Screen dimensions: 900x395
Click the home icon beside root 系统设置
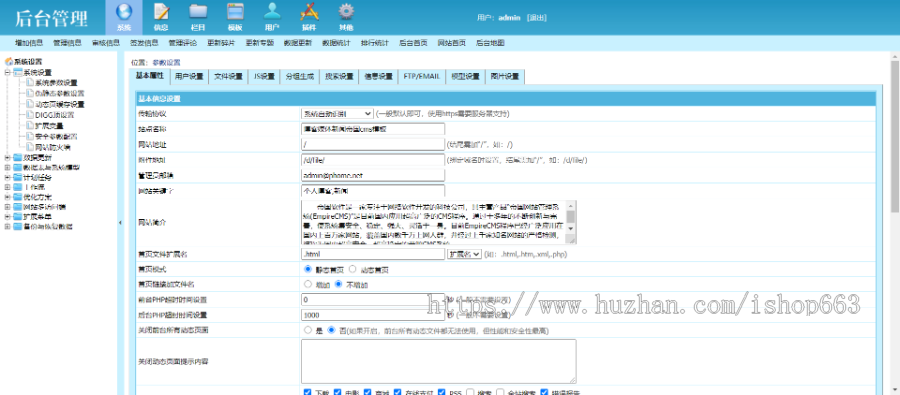click(9, 61)
